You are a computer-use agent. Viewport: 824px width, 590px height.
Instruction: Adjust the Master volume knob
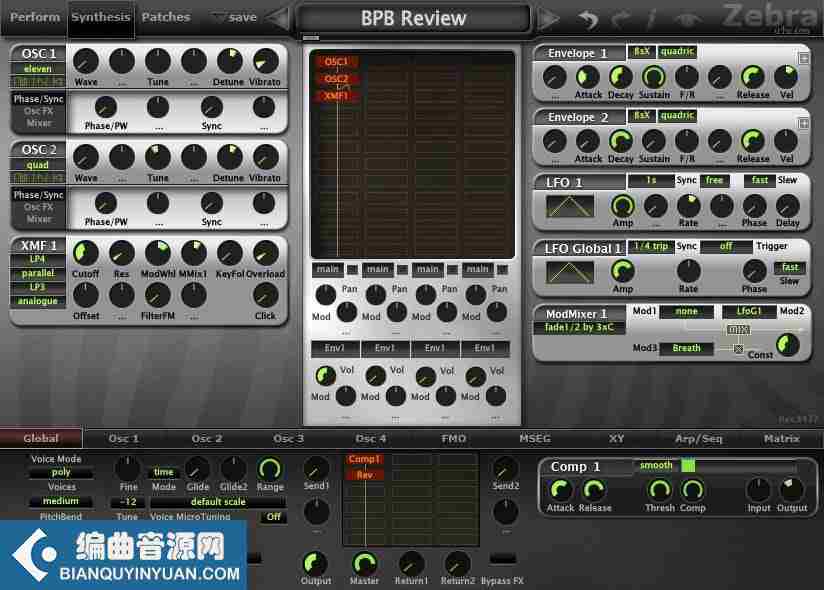pos(364,564)
